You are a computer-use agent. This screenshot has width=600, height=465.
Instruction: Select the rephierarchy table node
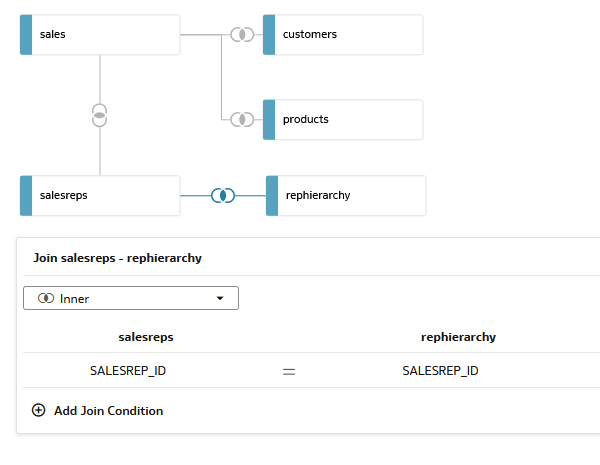[x=350, y=195]
